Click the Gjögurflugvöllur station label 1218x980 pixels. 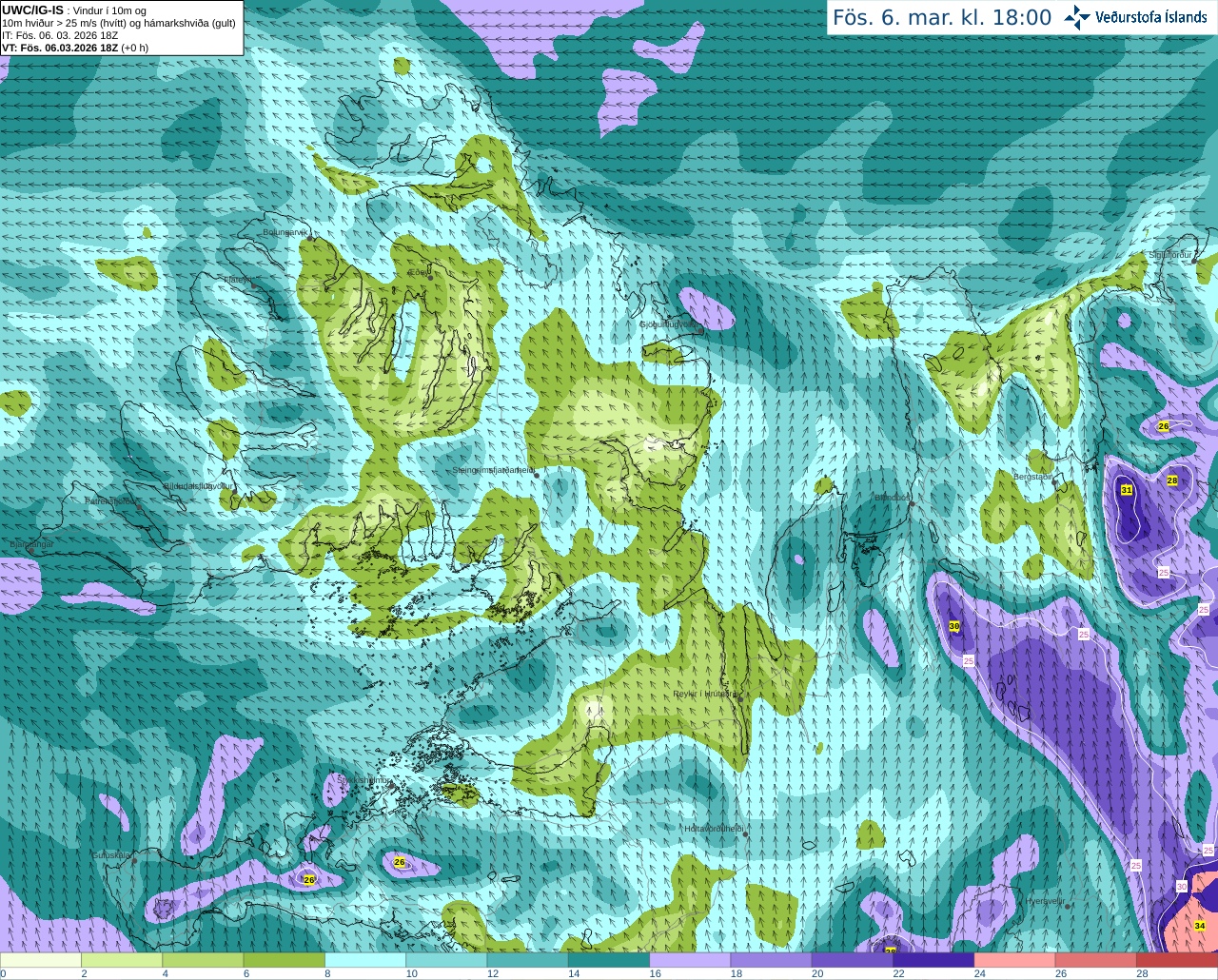click(671, 324)
